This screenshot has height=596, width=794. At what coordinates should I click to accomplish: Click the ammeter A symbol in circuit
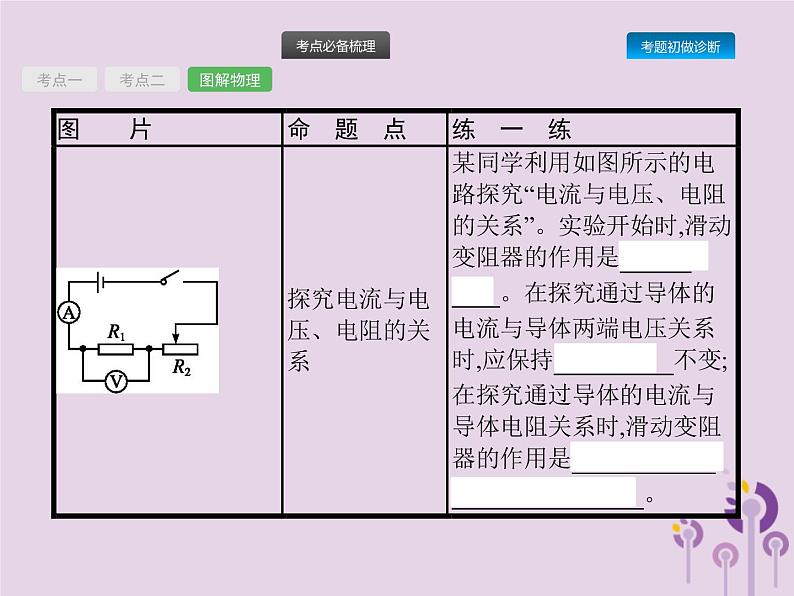coord(69,313)
